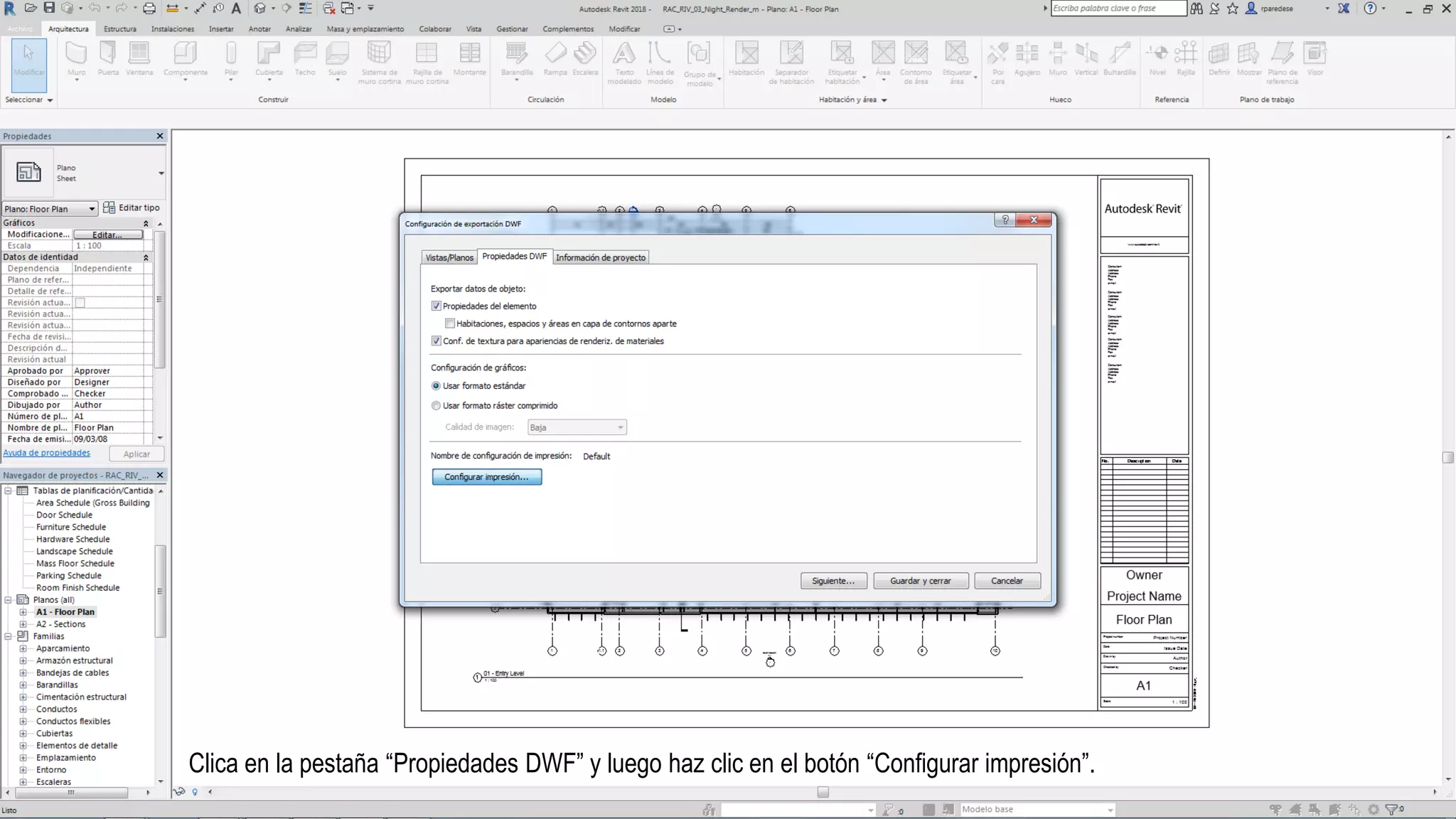Screen dimensions: 1456x819
Task: Expand the A2 - Sections tree node
Action: tap(23, 624)
